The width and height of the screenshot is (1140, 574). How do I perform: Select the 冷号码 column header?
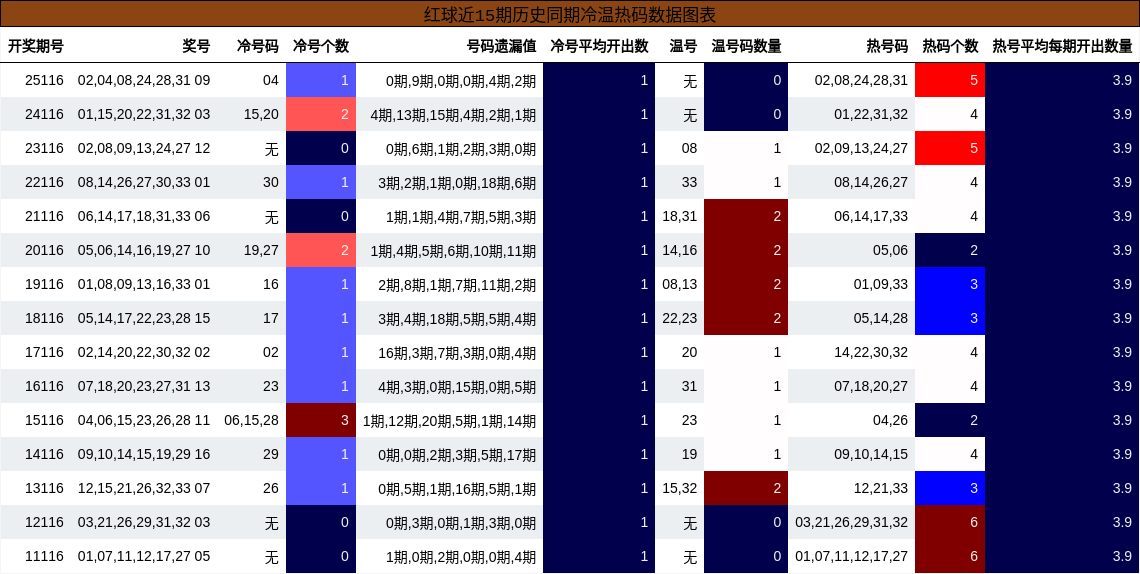[257, 47]
